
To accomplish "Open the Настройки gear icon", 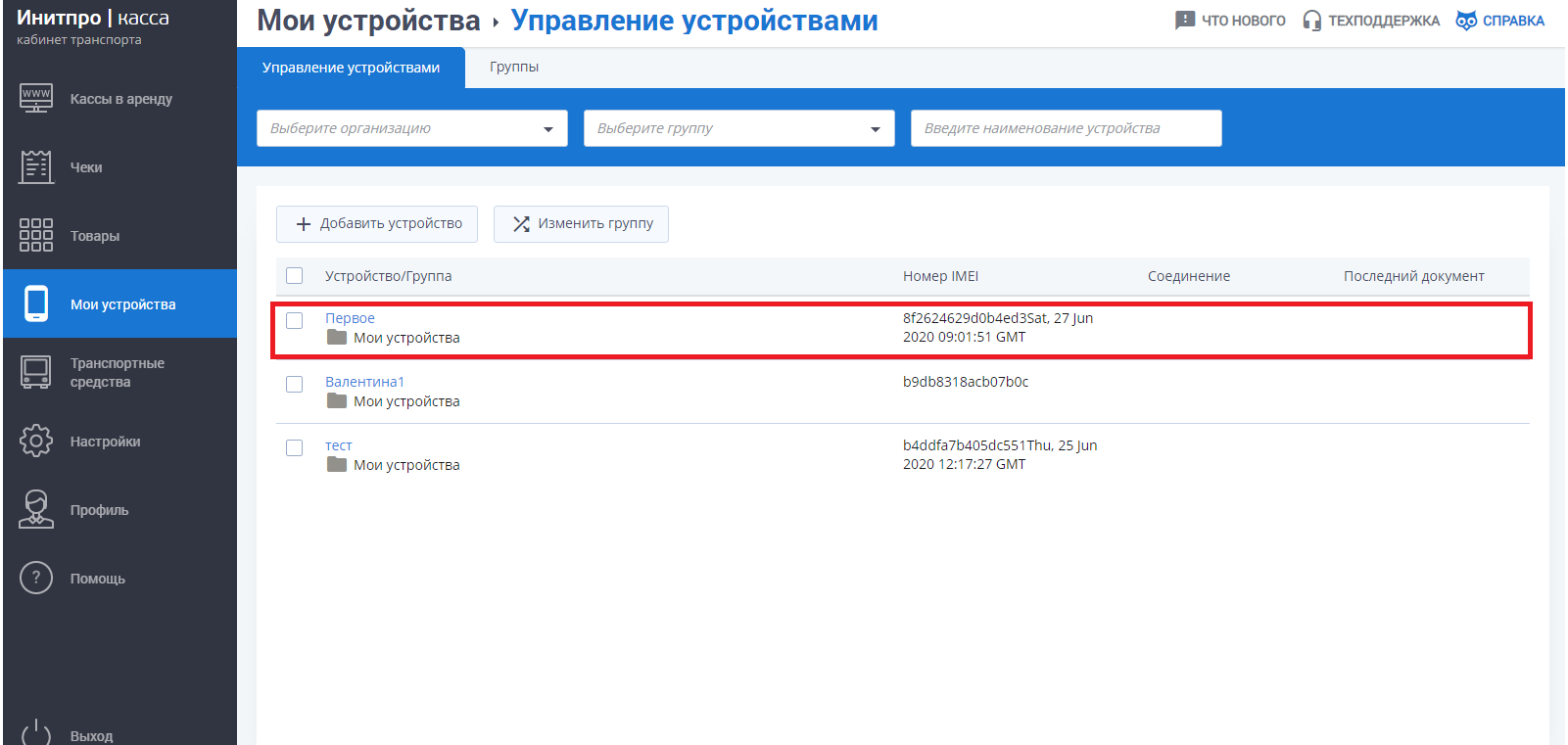I will [36, 442].
